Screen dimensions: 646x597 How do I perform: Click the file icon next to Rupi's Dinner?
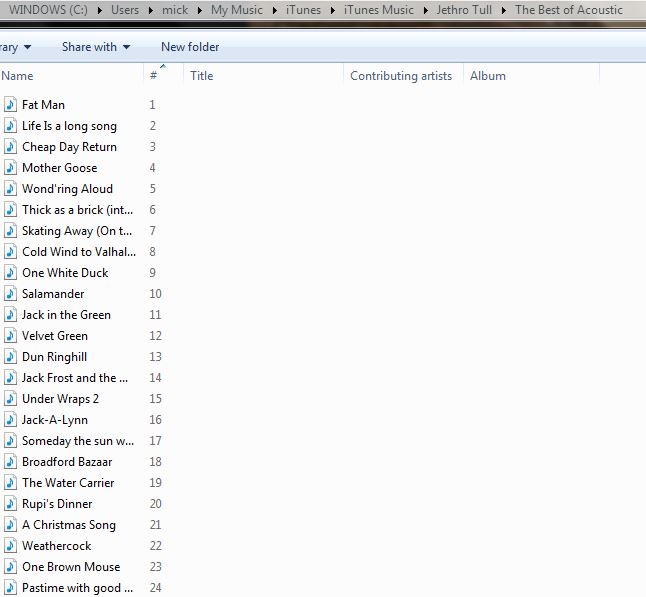click(10, 504)
